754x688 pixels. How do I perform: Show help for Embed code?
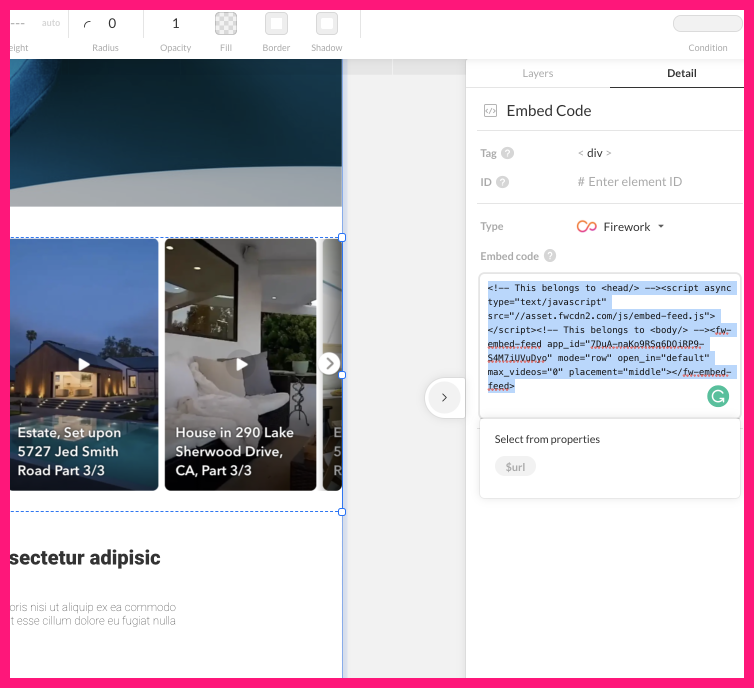pos(550,256)
